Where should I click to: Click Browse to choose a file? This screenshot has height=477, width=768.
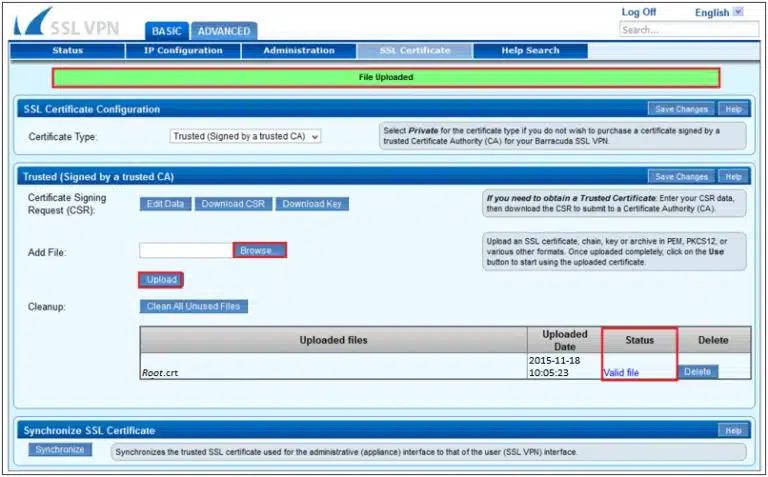pyautogui.click(x=260, y=250)
